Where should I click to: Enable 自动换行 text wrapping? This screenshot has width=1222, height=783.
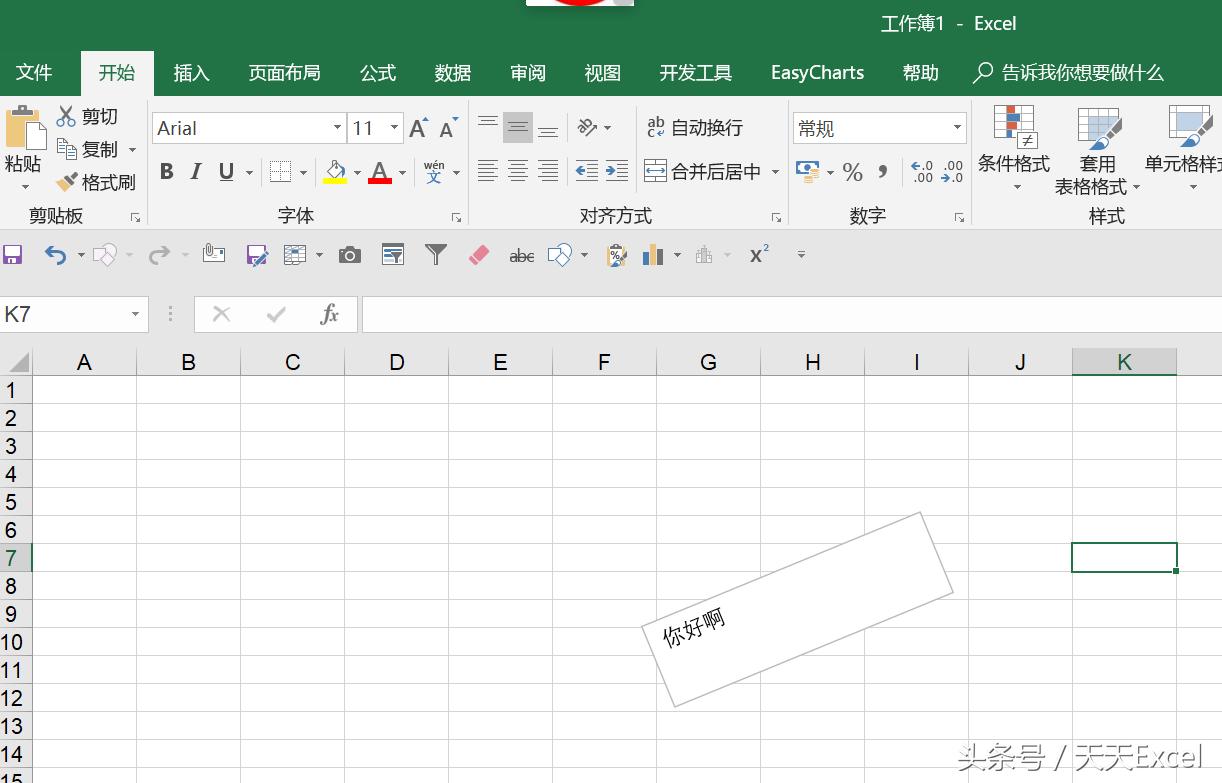point(703,127)
